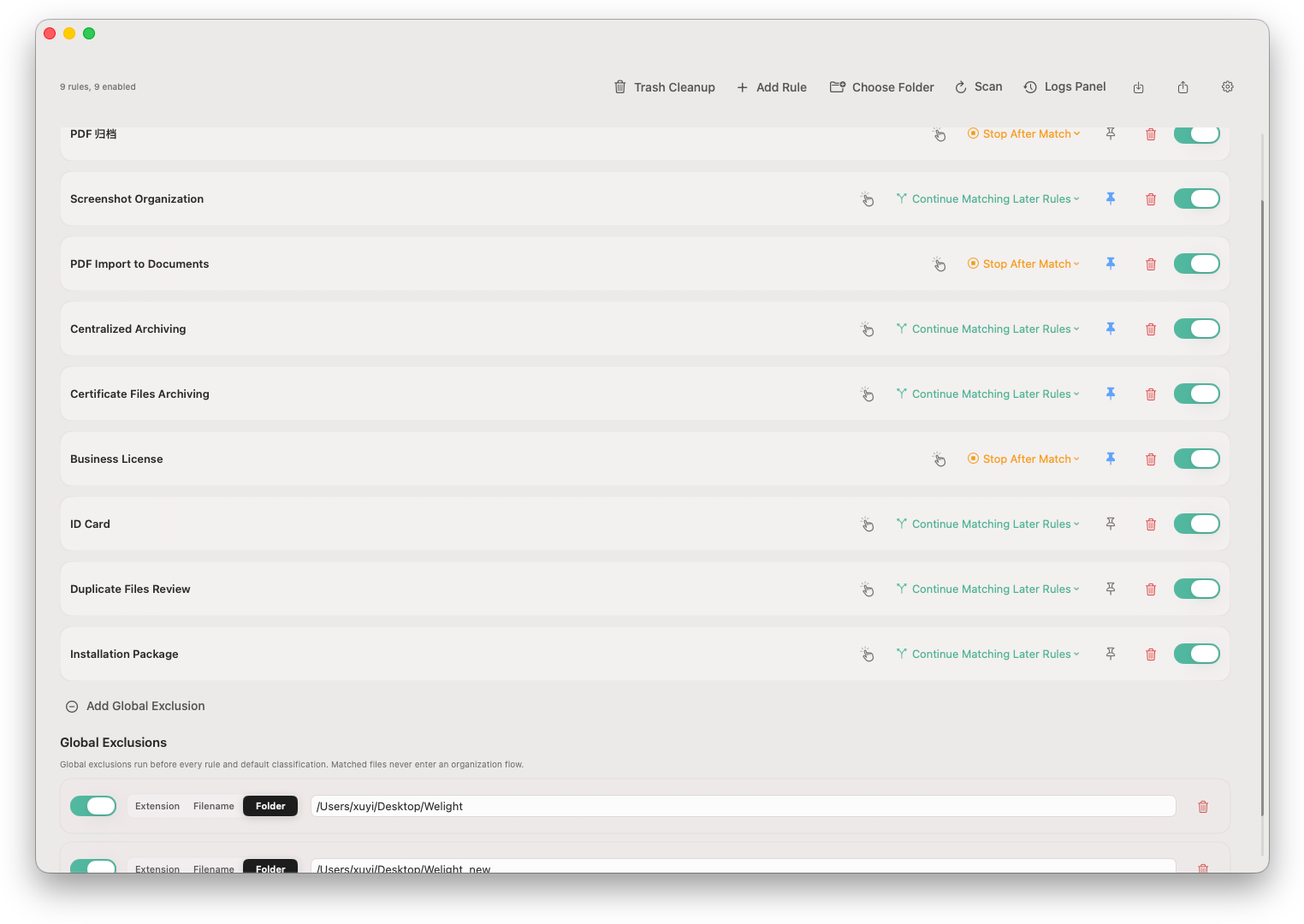Delete the Business License rule via trash icon
This screenshot has width=1304, height=924.
click(1151, 459)
